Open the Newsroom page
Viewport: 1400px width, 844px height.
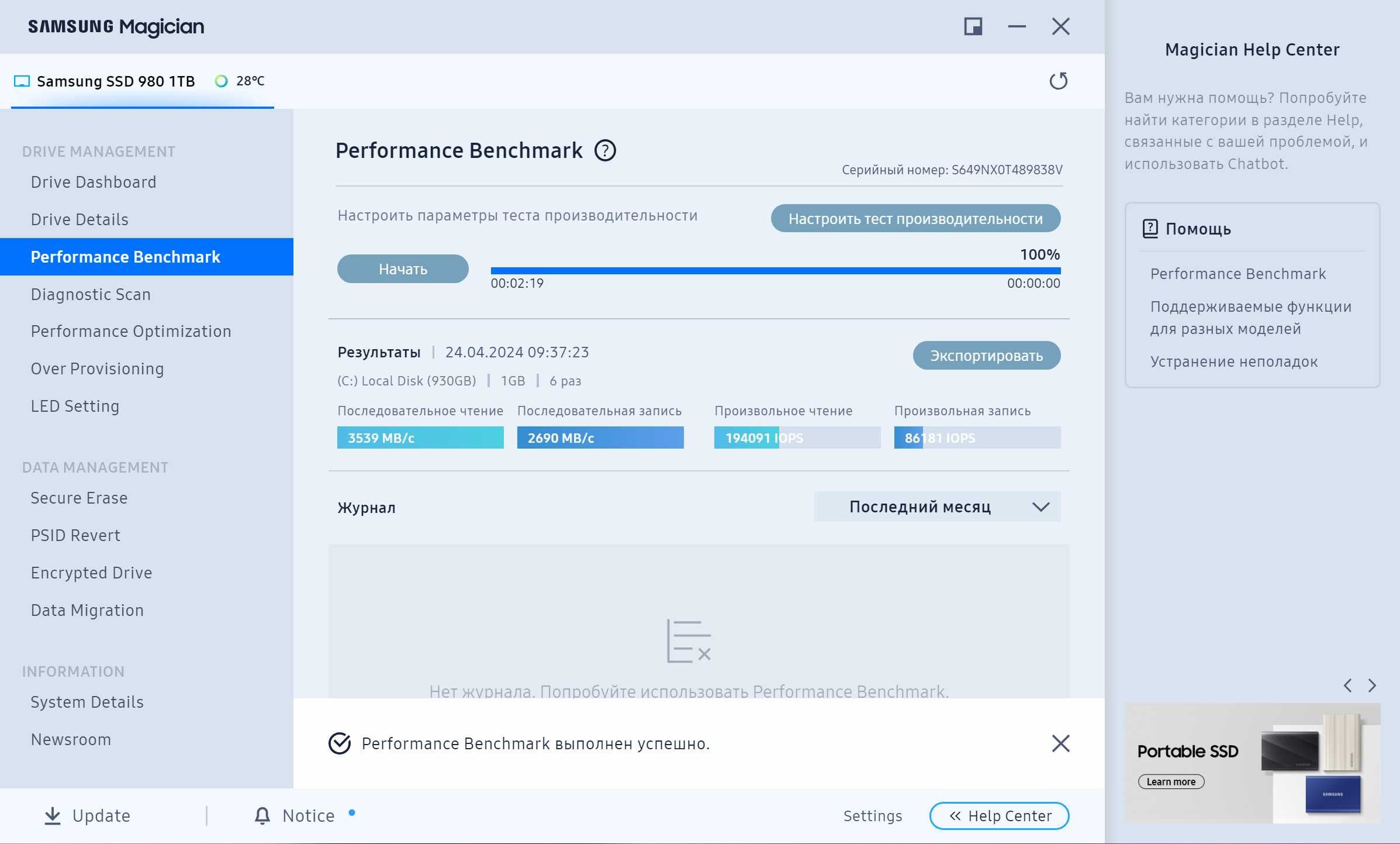point(71,740)
